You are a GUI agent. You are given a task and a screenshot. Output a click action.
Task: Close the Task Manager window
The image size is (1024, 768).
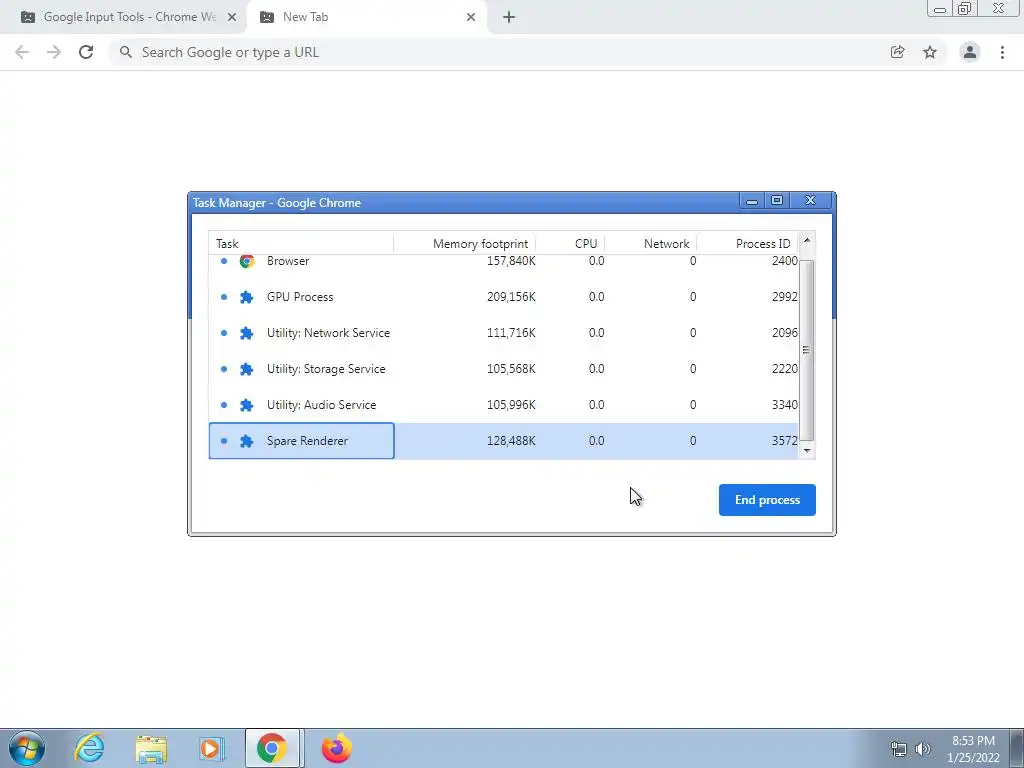810,201
